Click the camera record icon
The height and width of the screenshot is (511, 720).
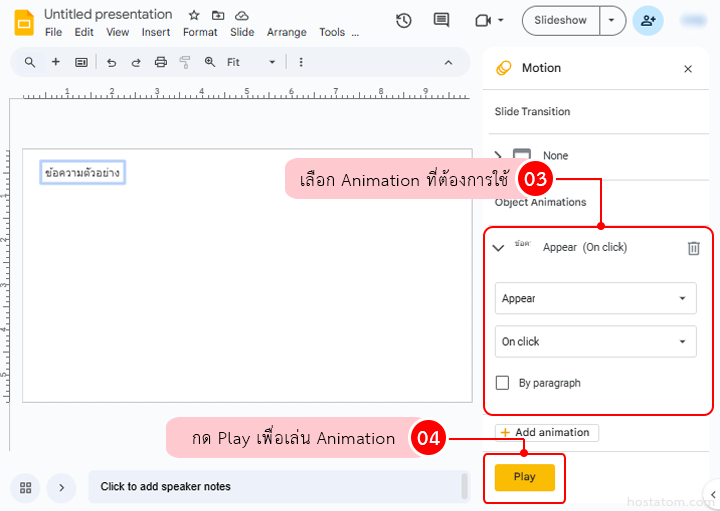click(x=483, y=20)
